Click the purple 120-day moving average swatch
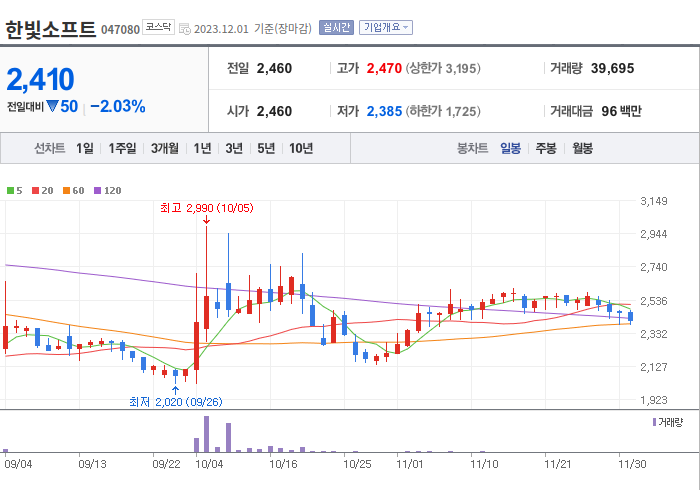This screenshot has width=700, height=490. pos(97,191)
